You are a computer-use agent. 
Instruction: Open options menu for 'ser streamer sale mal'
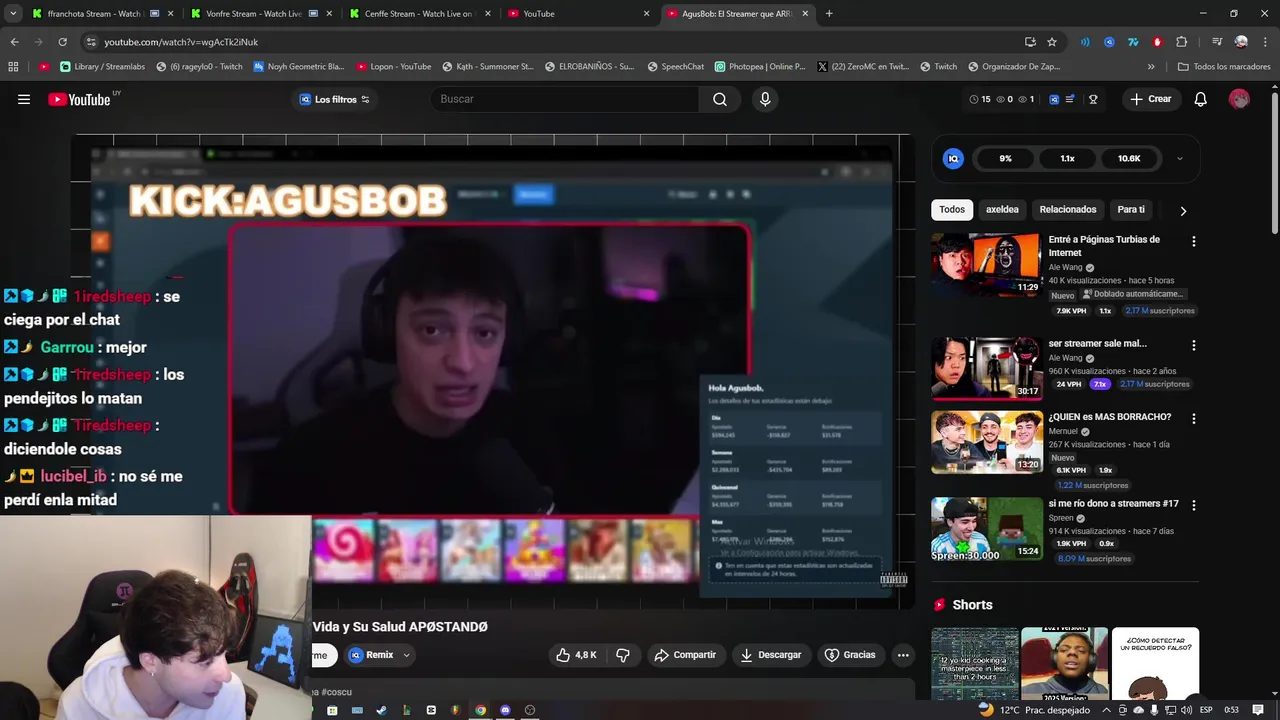pyautogui.click(x=1193, y=345)
